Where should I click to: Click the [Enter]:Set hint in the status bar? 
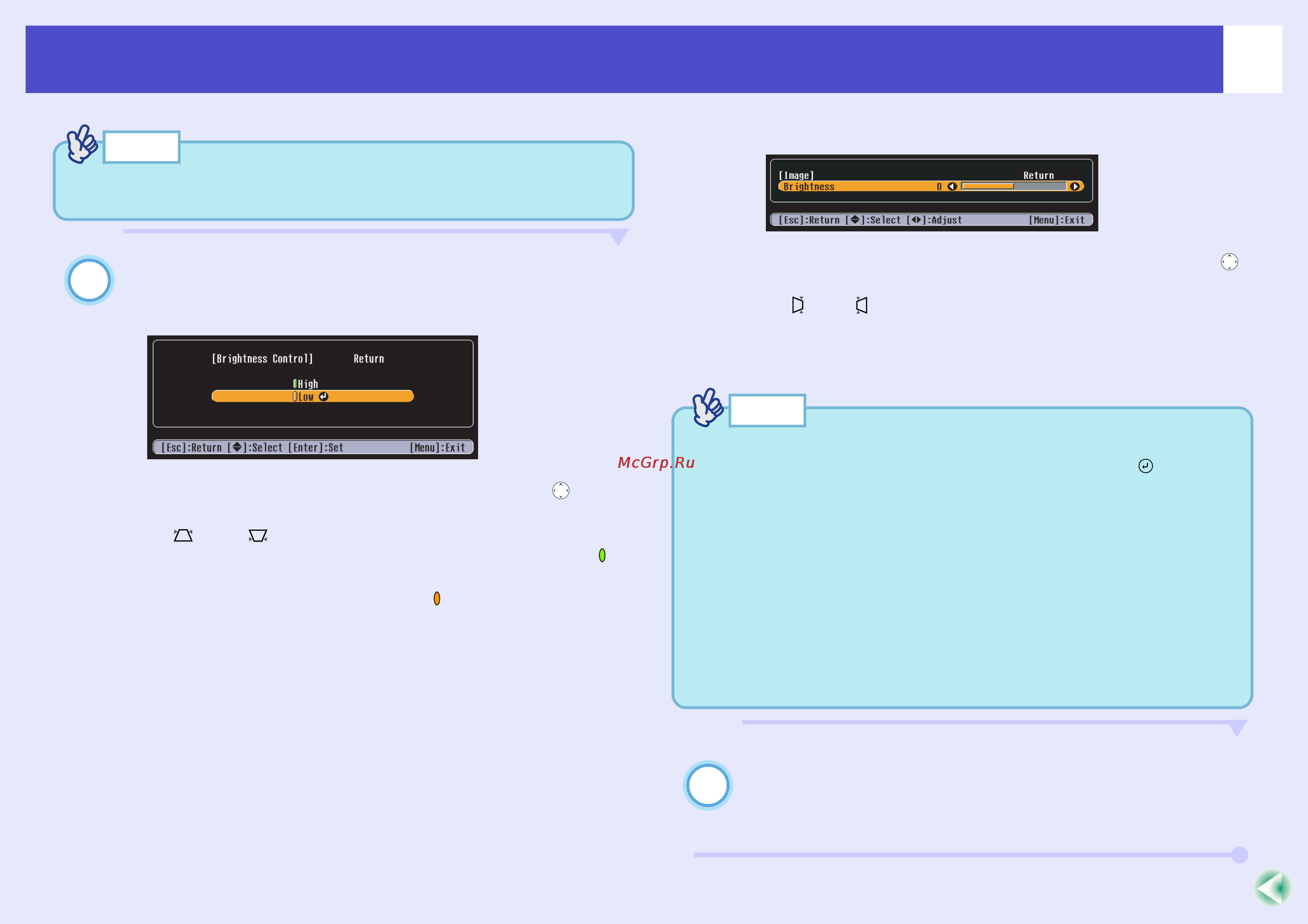316,448
